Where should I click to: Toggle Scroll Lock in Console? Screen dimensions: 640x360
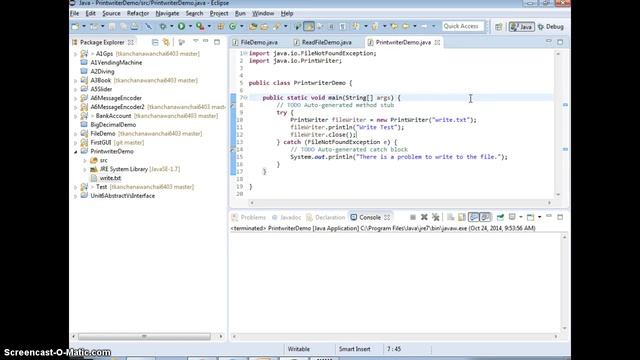coord(462,217)
